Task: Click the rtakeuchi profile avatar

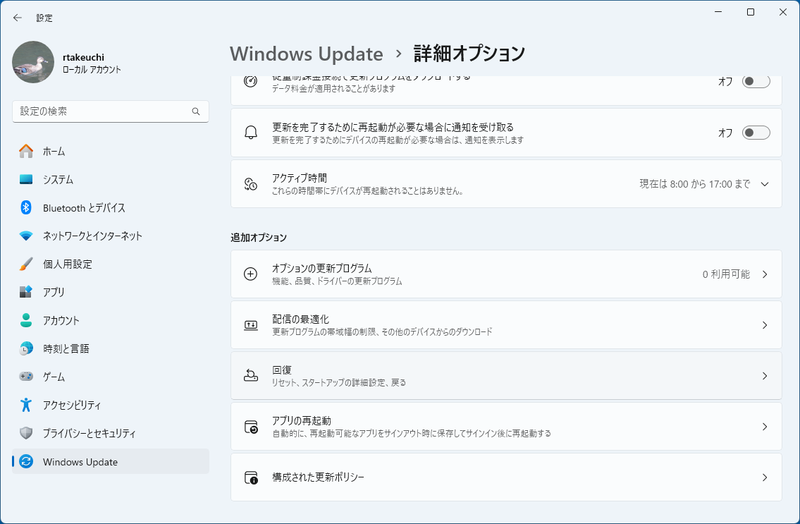Action: coord(33,62)
